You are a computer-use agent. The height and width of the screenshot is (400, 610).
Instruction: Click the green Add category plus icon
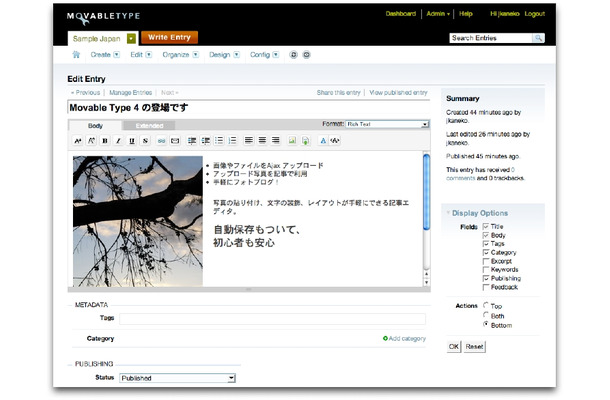[385, 339]
